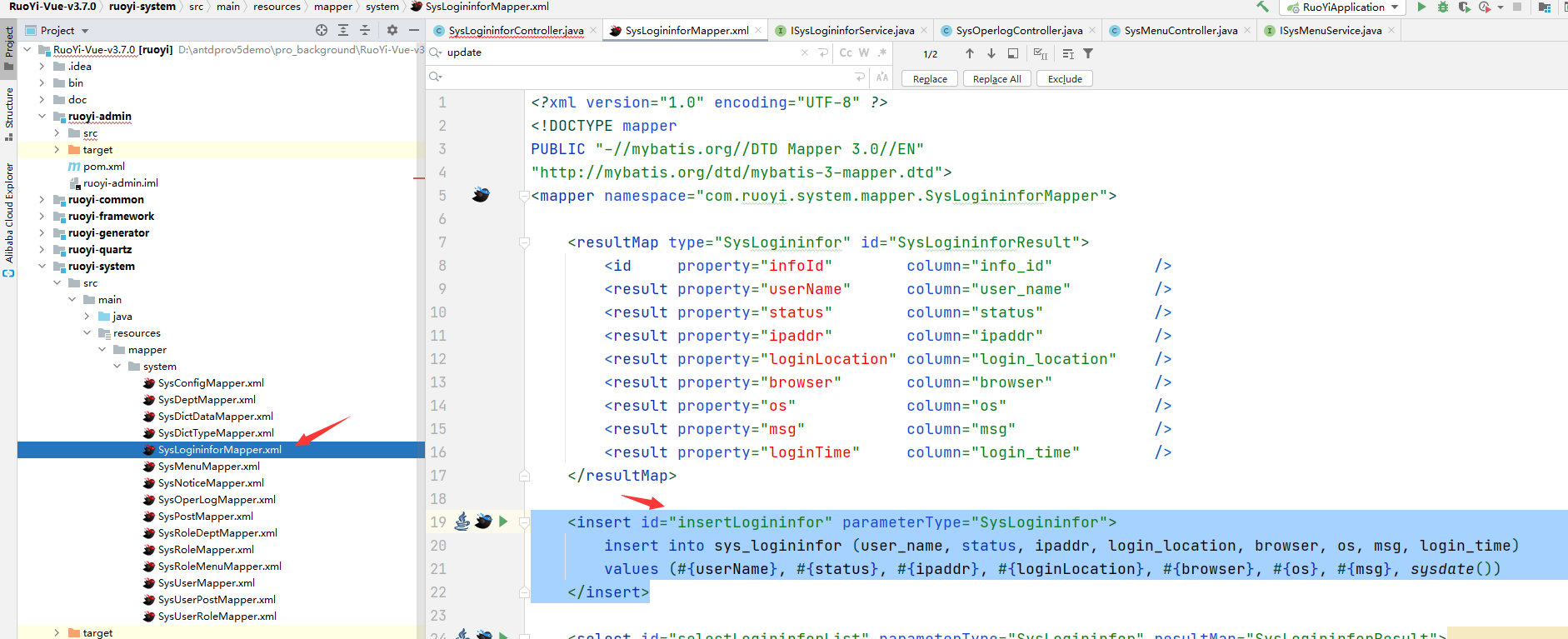Click the profiler run icon in top toolbar
The height and width of the screenshot is (639, 1568).
coord(1484,7)
